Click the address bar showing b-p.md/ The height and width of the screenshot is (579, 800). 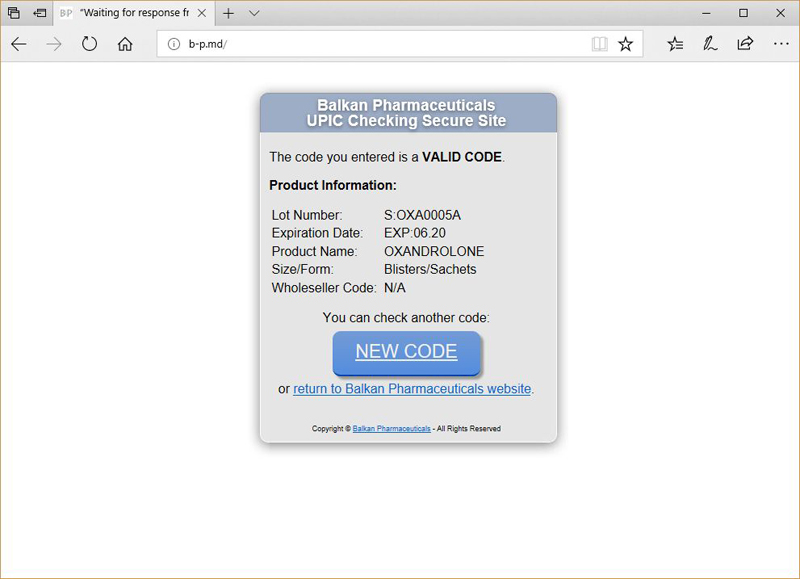[x=399, y=44]
